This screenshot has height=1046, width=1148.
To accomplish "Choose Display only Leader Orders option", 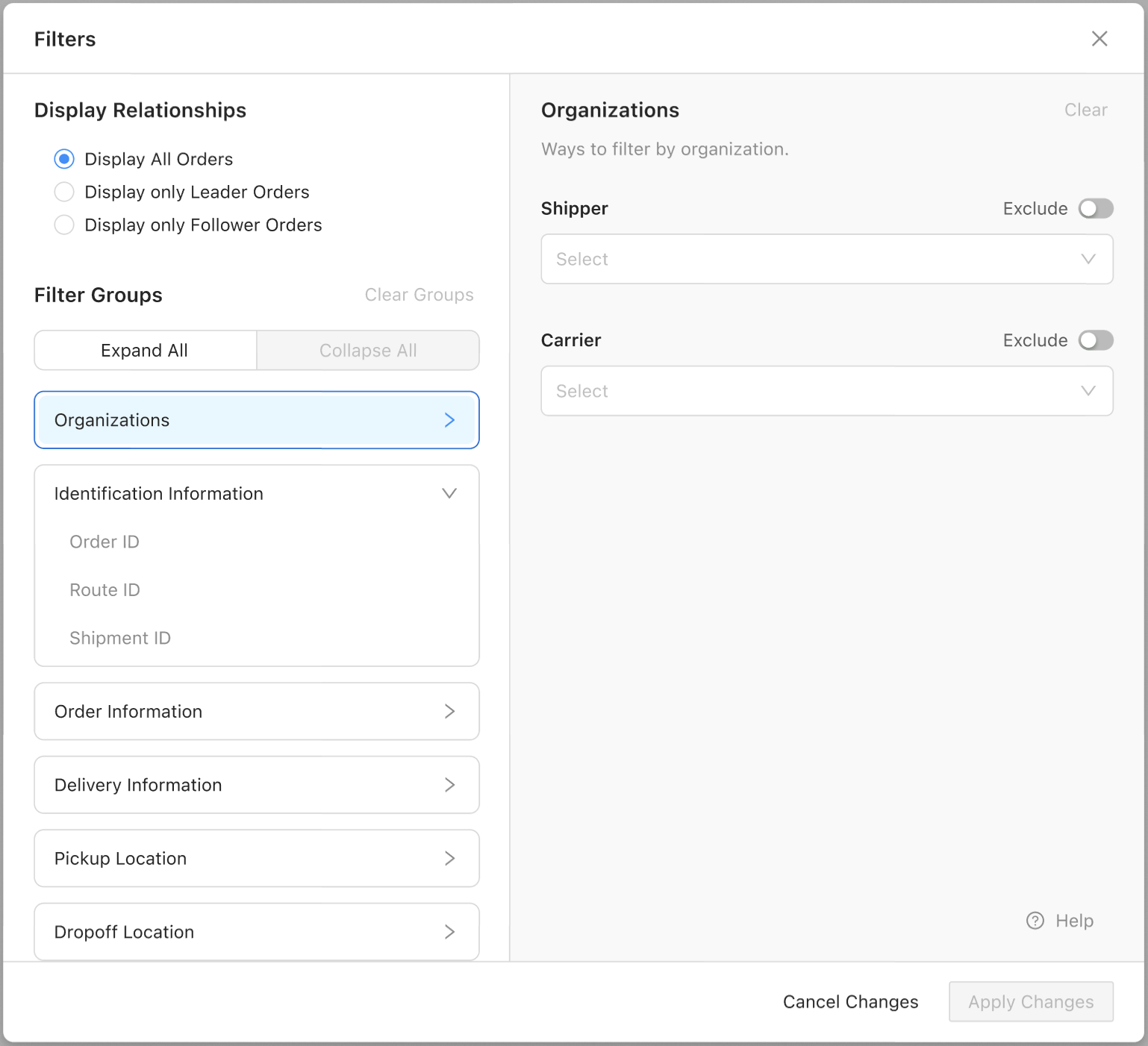I will (x=65, y=192).
